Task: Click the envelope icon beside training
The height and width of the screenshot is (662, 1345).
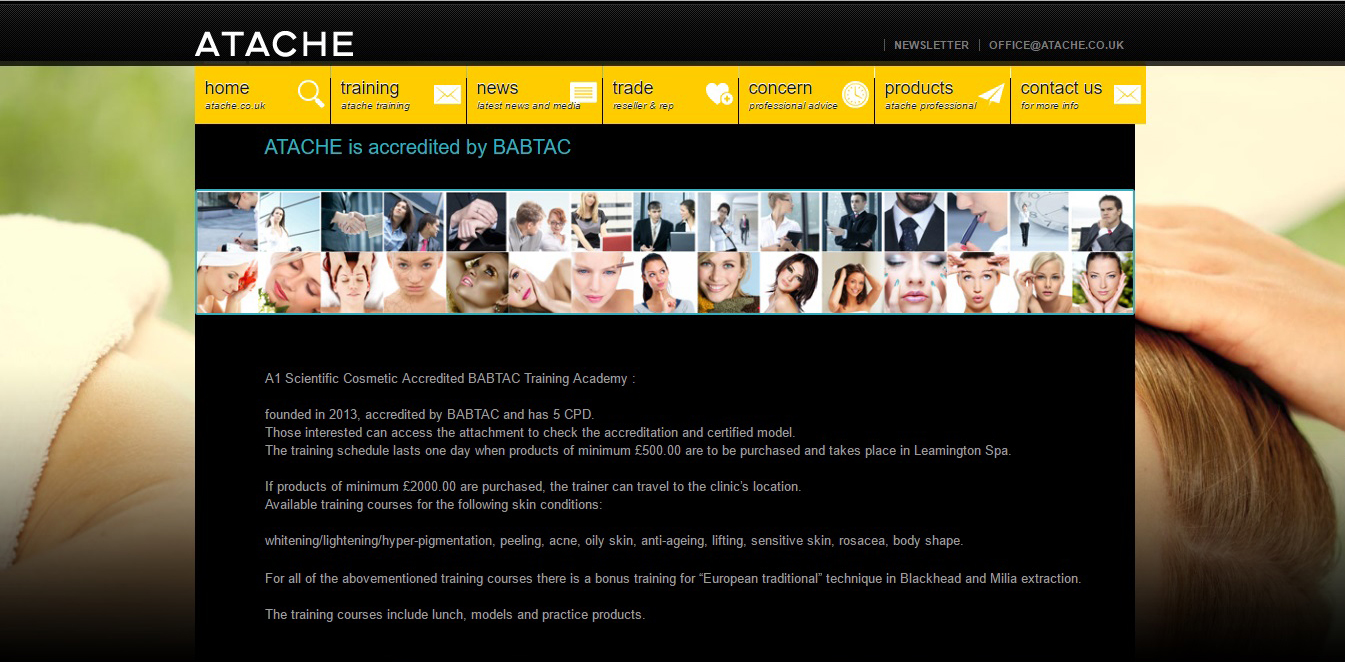Action: 447,94
